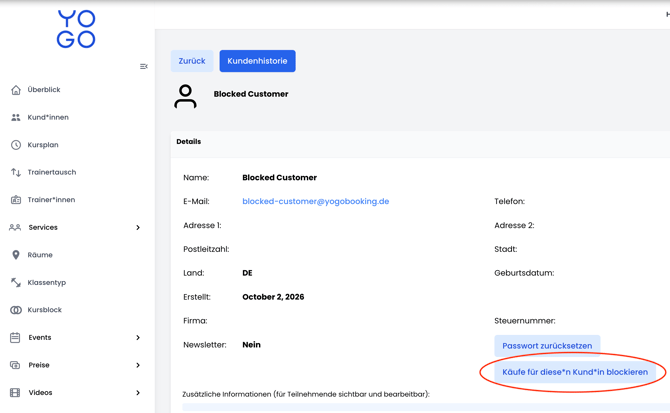Image resolution: width=670 pixels, height=413 pixels.
Task: Click the Land value 'DE'
Action: click(247, 273)
